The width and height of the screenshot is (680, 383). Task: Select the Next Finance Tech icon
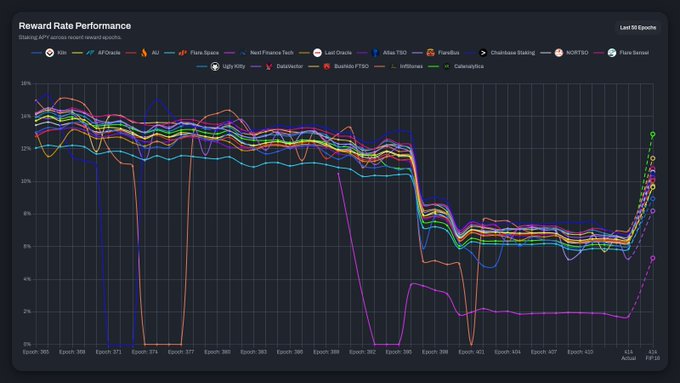[x=243, y=53]
